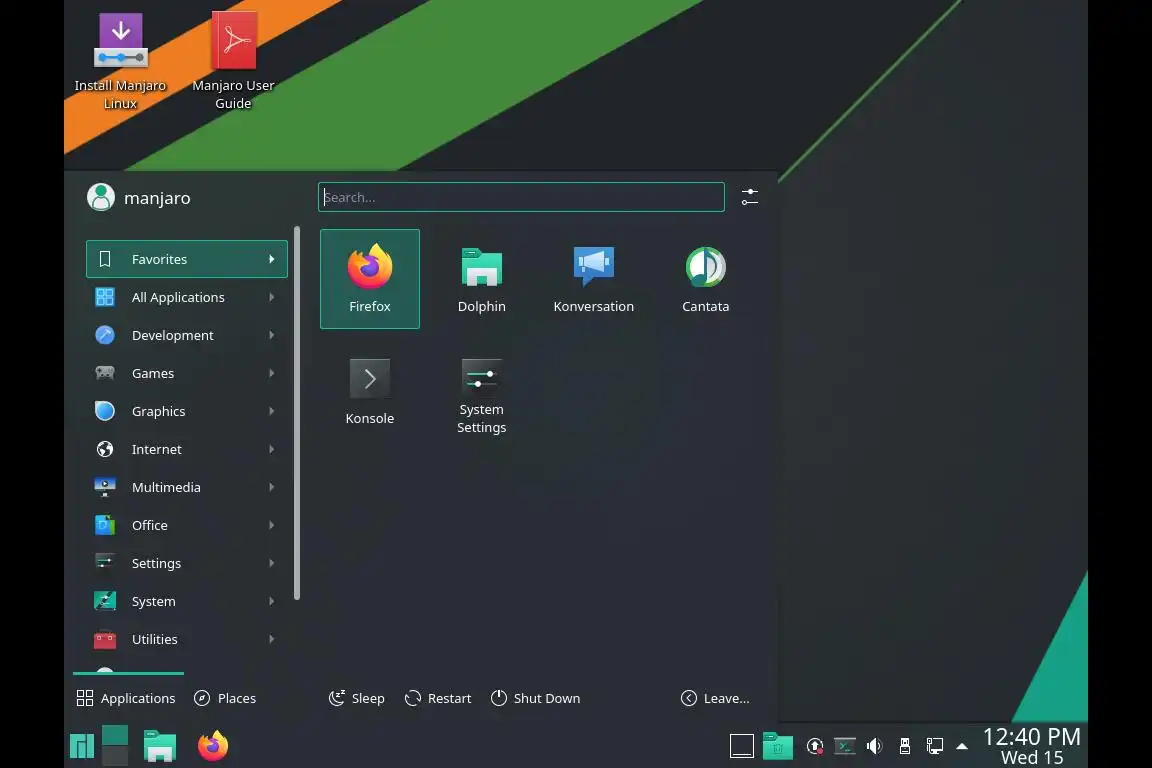Click the removable devices tray icon

click(904, 747)
